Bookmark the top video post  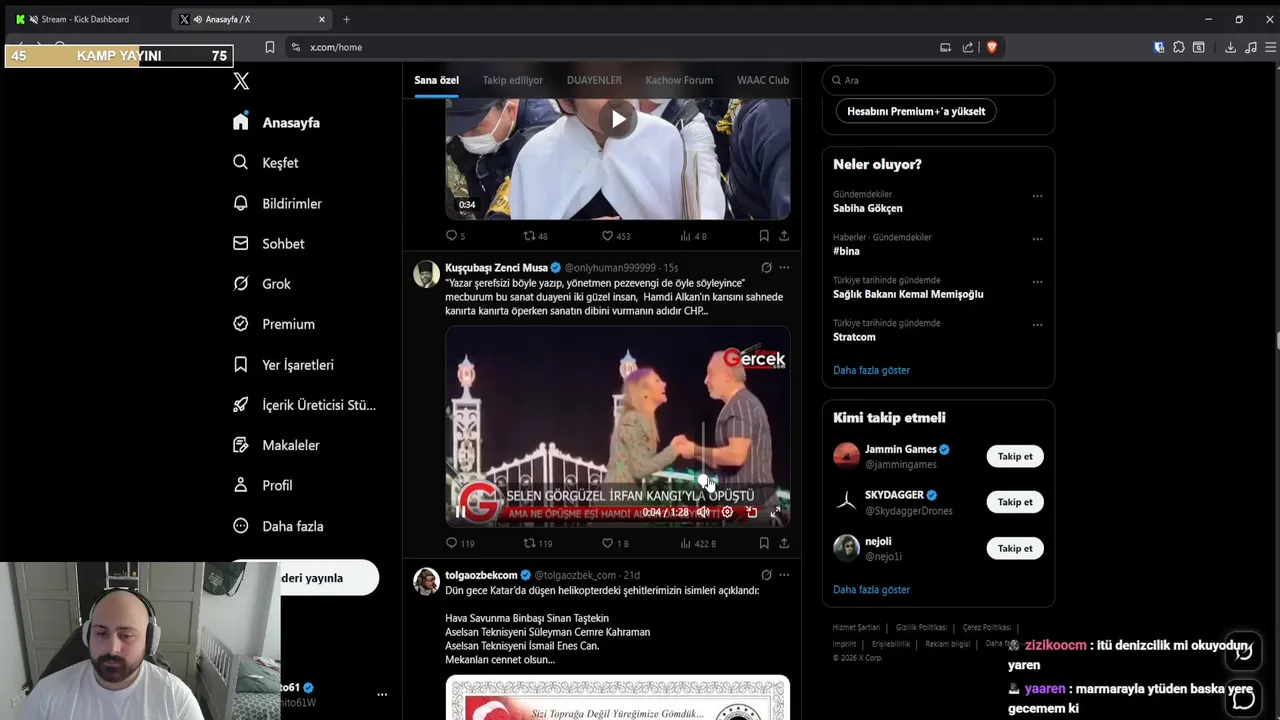tap(764, 236)
